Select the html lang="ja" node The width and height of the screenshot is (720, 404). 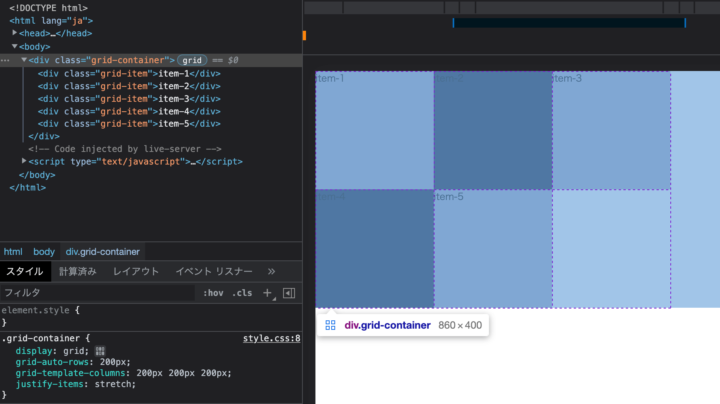click(51, 21)
